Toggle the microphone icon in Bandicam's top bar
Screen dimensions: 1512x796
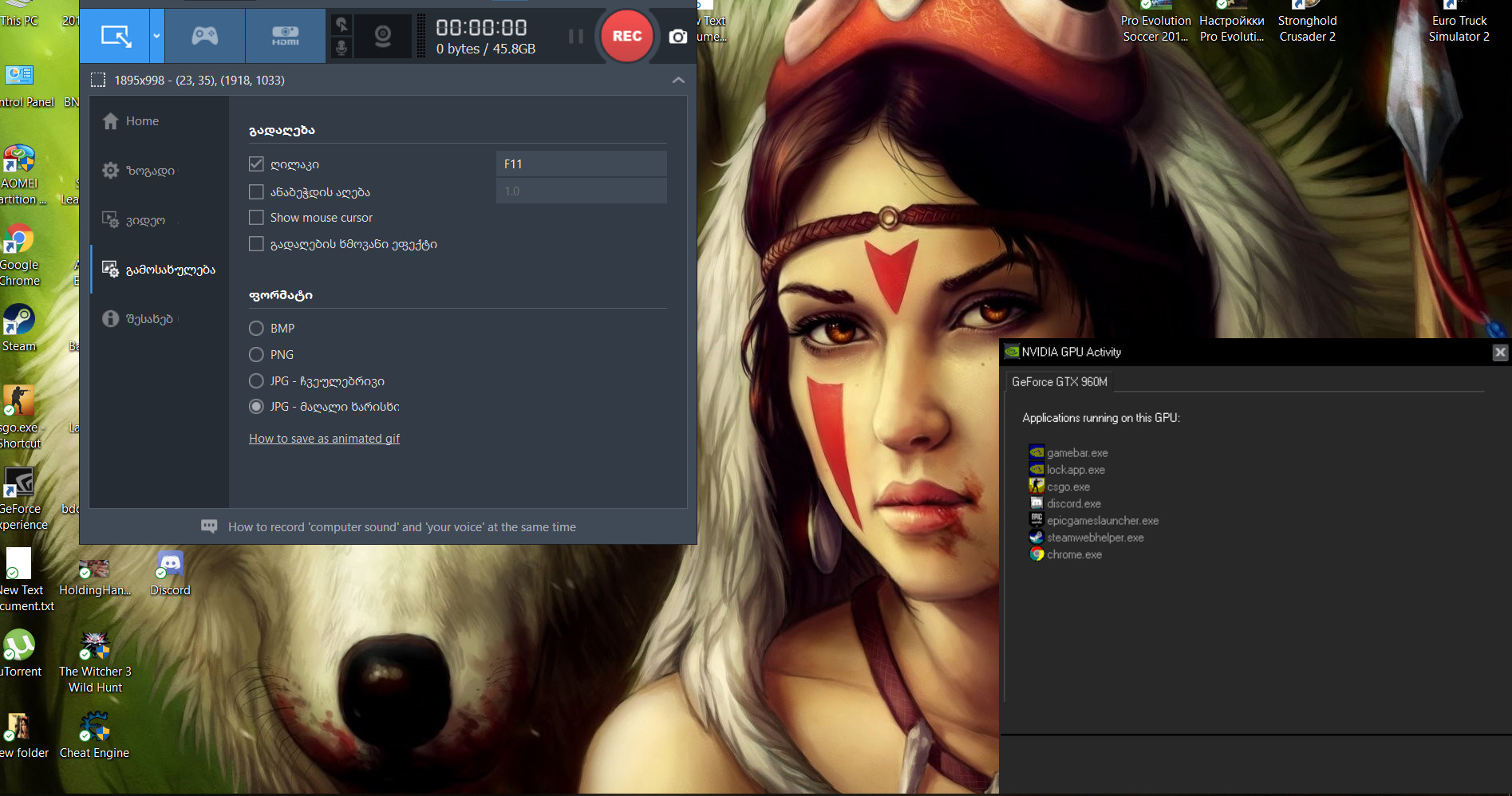click(341, 48)
